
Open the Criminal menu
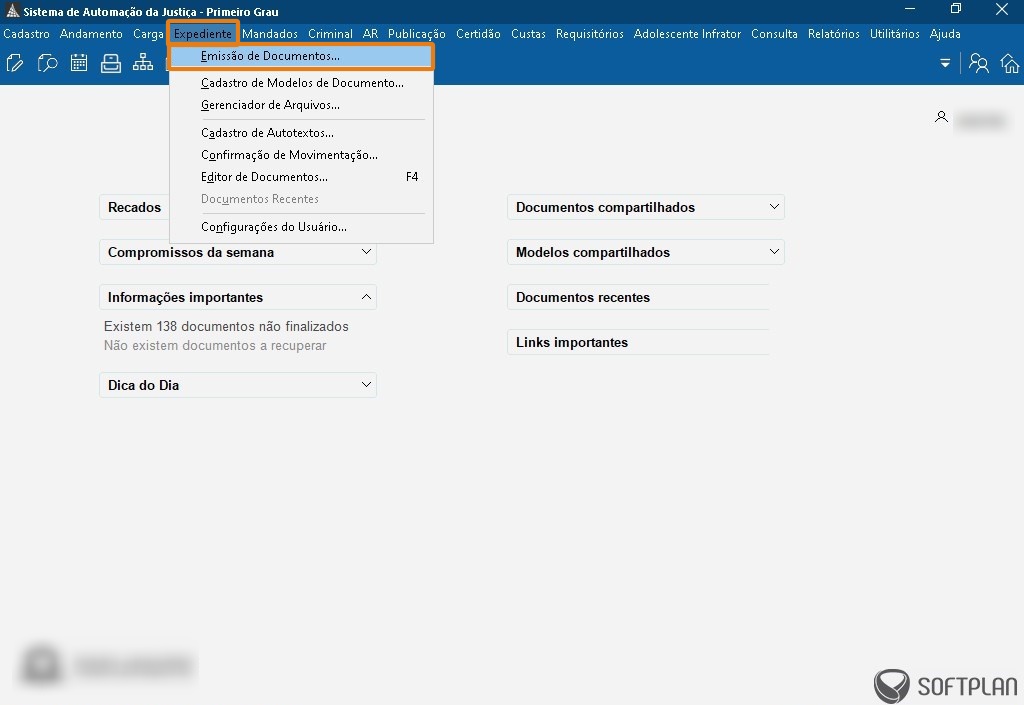tap(330, 34)
